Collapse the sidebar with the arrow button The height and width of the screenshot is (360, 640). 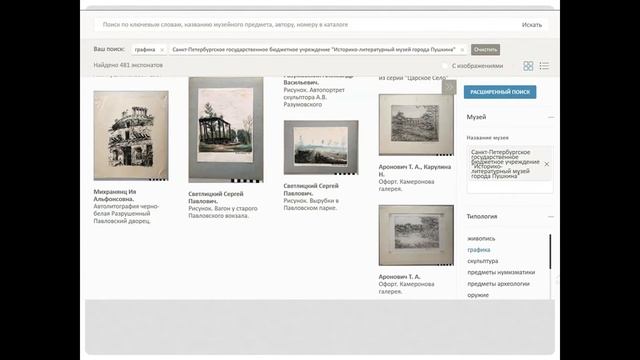pos(449,87)
